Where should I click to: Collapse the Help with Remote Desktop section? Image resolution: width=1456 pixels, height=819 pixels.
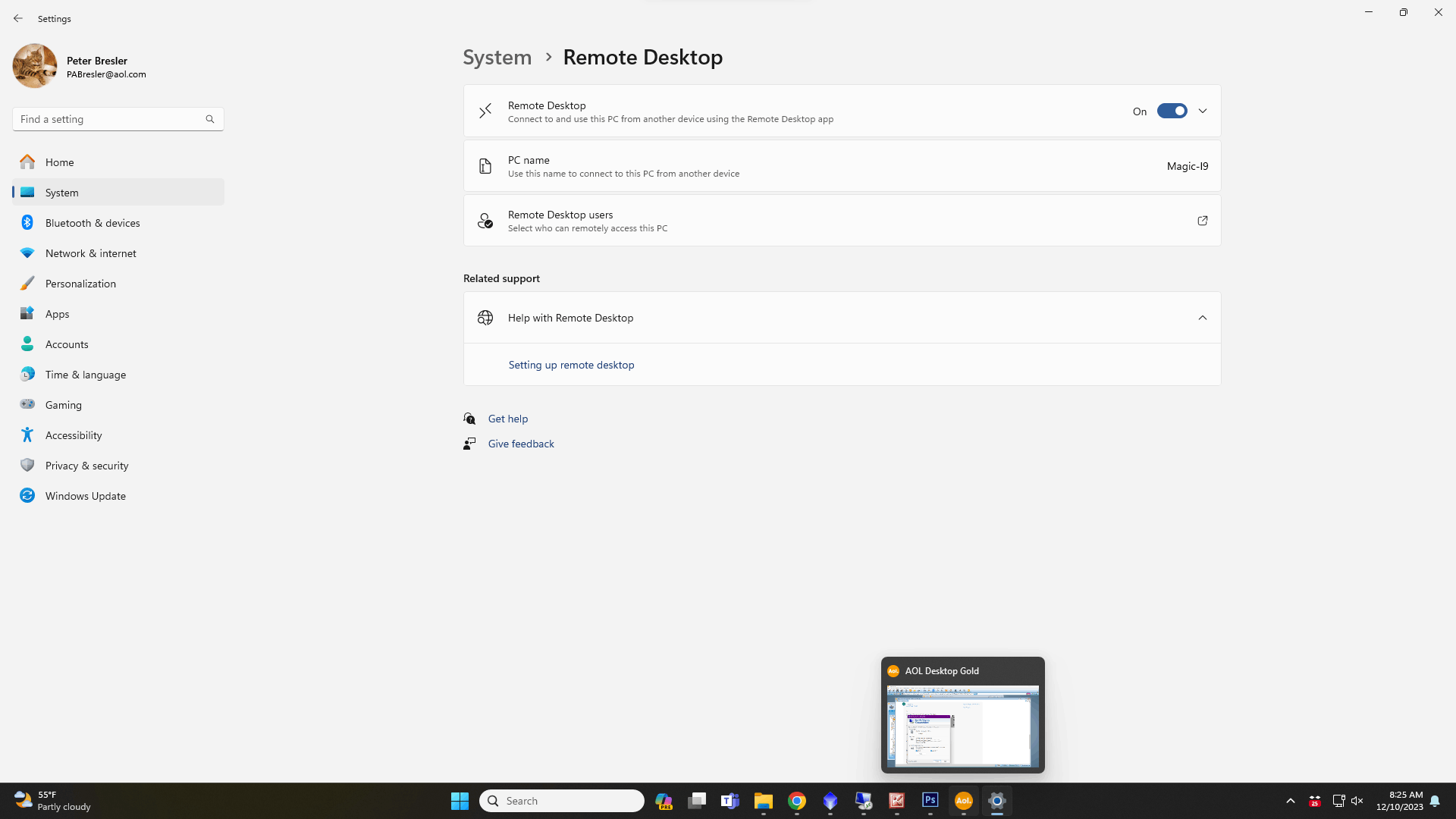(x=1203, y=318)
